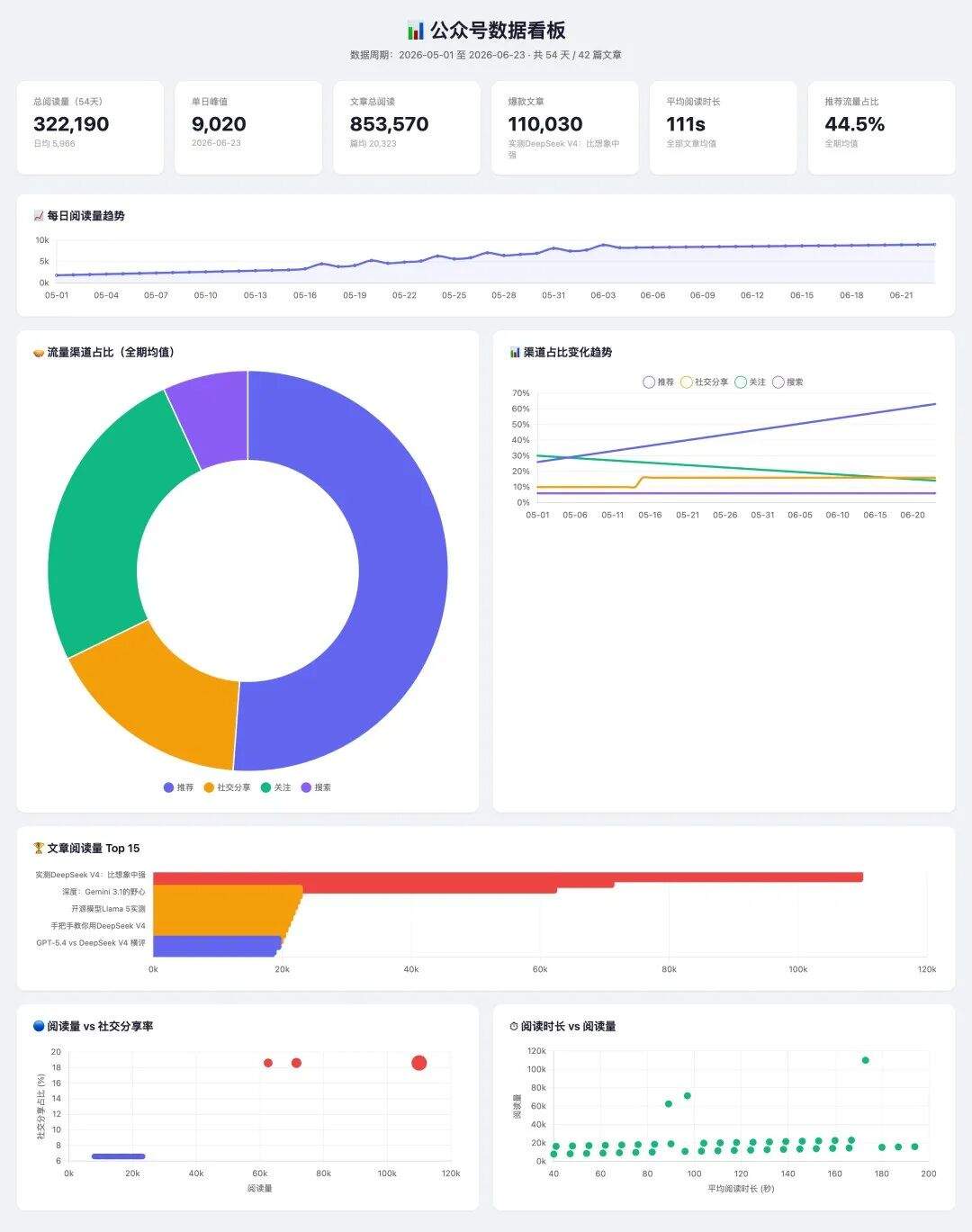Click the 社交分享 legend dot under the donut
Viewport: 972px width, 1232px height.
coord(209,787)
